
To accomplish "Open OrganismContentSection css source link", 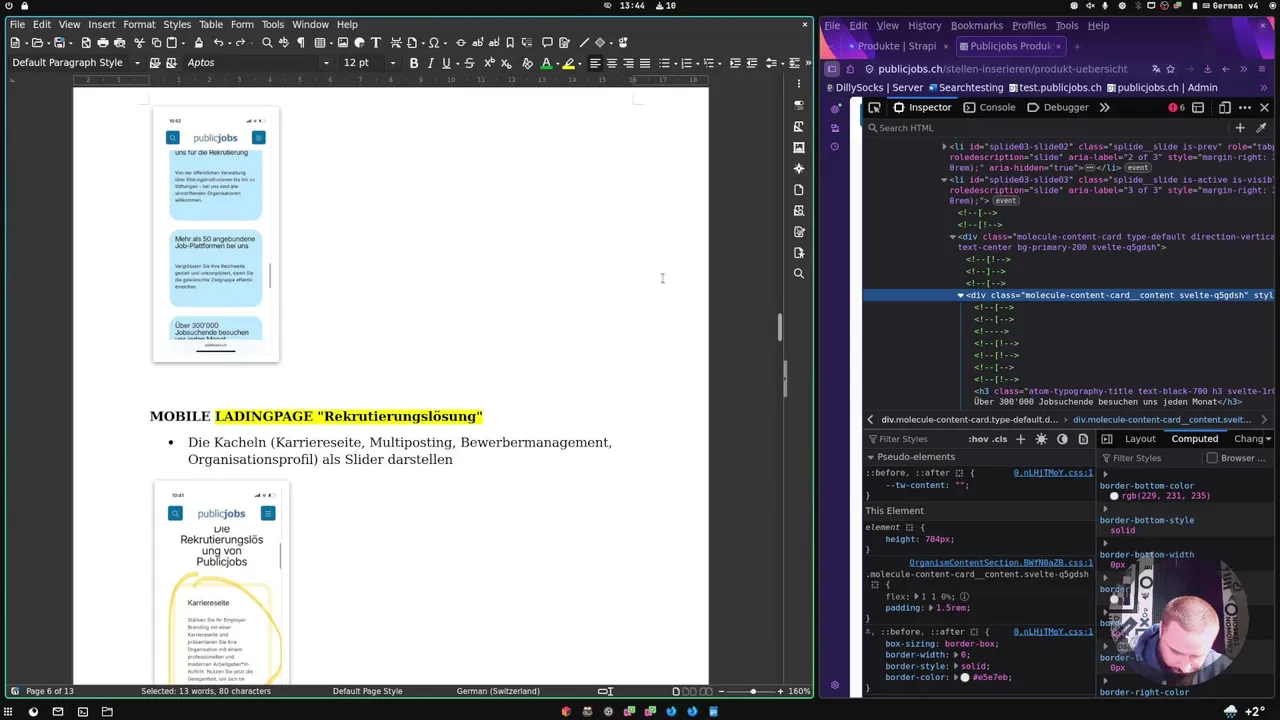I will click(x=1001, y=563).
